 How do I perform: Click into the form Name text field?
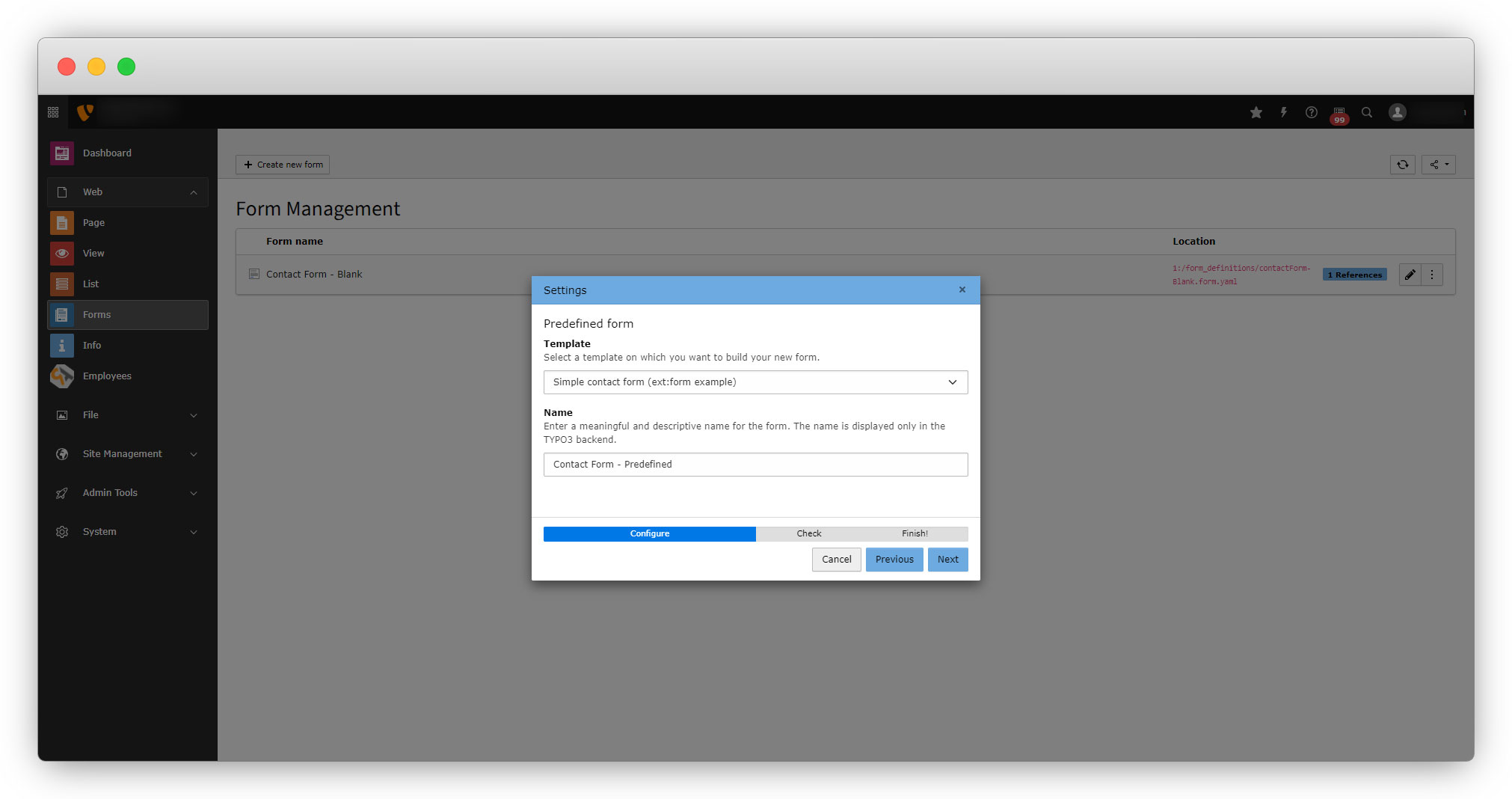click(x=755, y=465)
